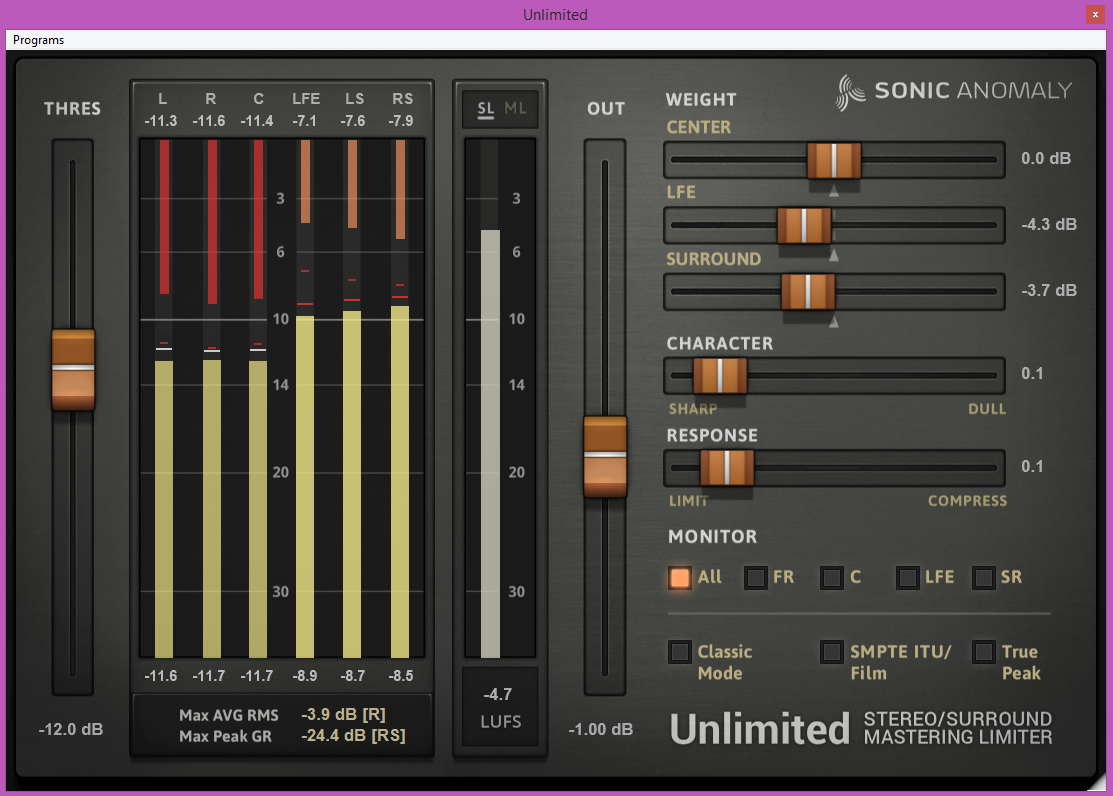Click the LFE slider default marker triangle
This screenshot has width=1113, height=796.
(x=834, y=256)
